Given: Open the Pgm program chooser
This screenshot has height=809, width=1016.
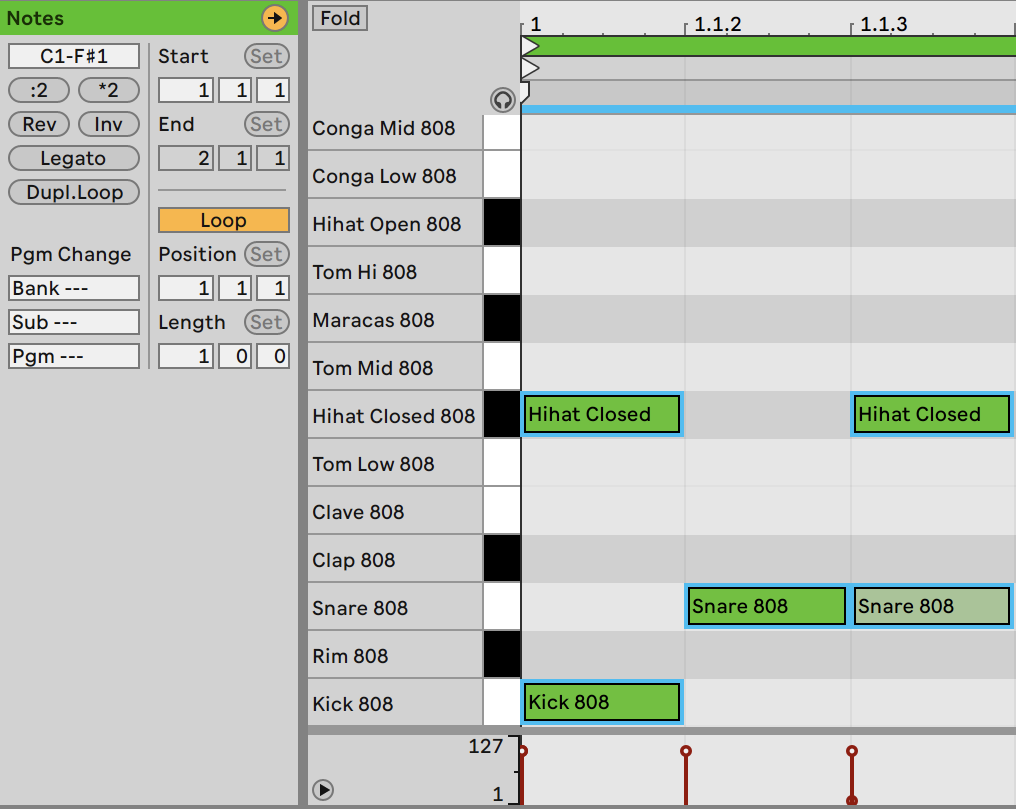Looking at the screenshot, I should (x=74, y=356).
